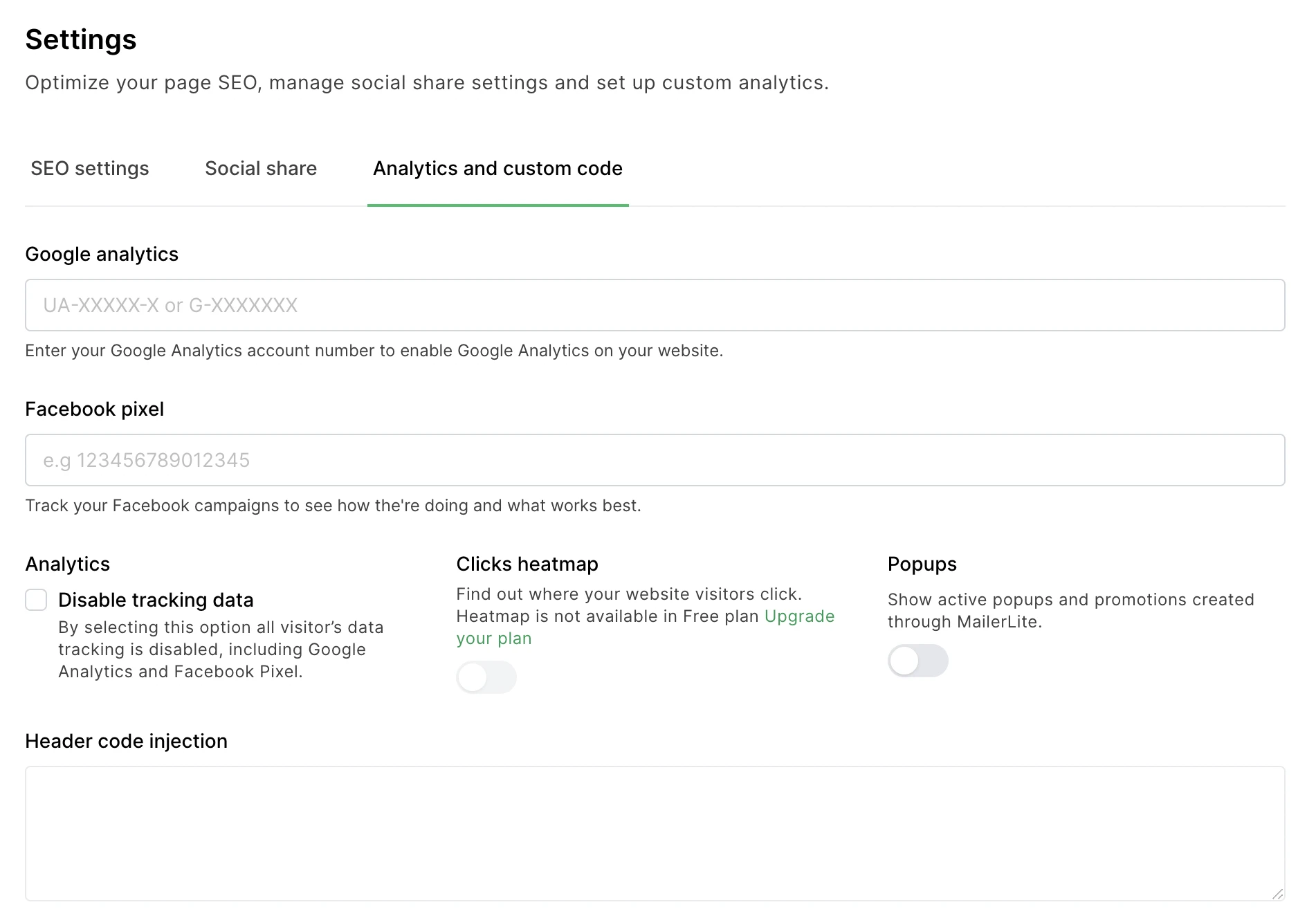Click the Clicks heatmap section heading

pyautogui.click(x=527, y=564)
